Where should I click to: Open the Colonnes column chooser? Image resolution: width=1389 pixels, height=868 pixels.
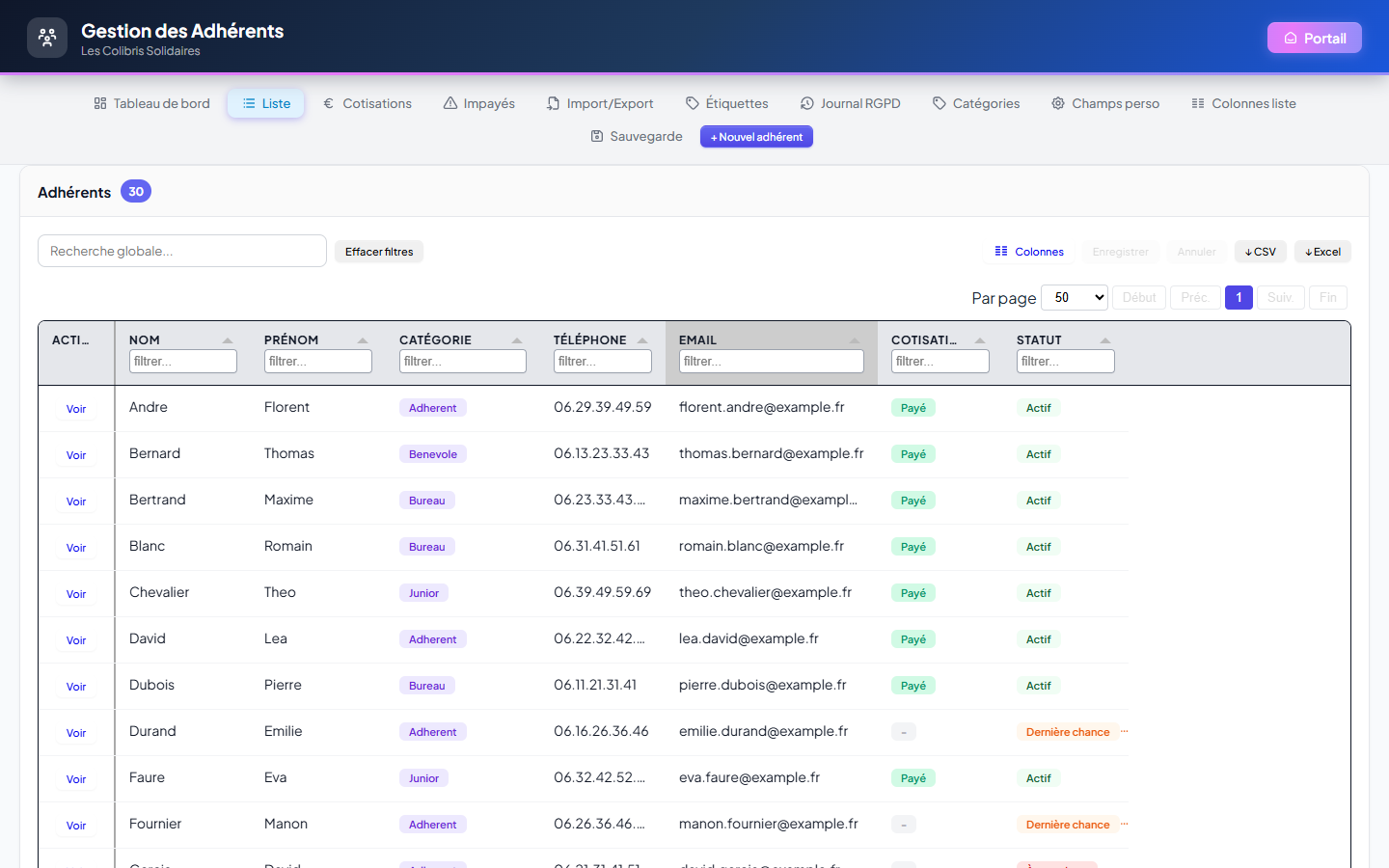1029,252
